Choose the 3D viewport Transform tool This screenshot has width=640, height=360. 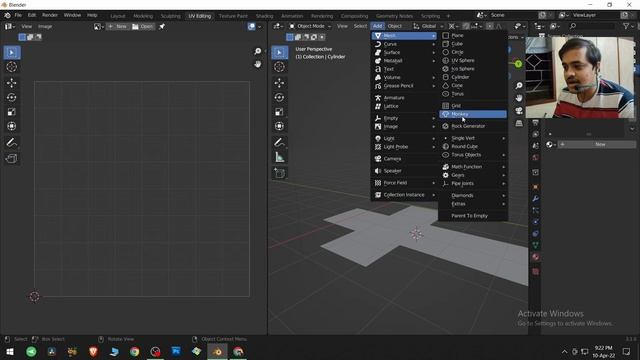point(280,126)
